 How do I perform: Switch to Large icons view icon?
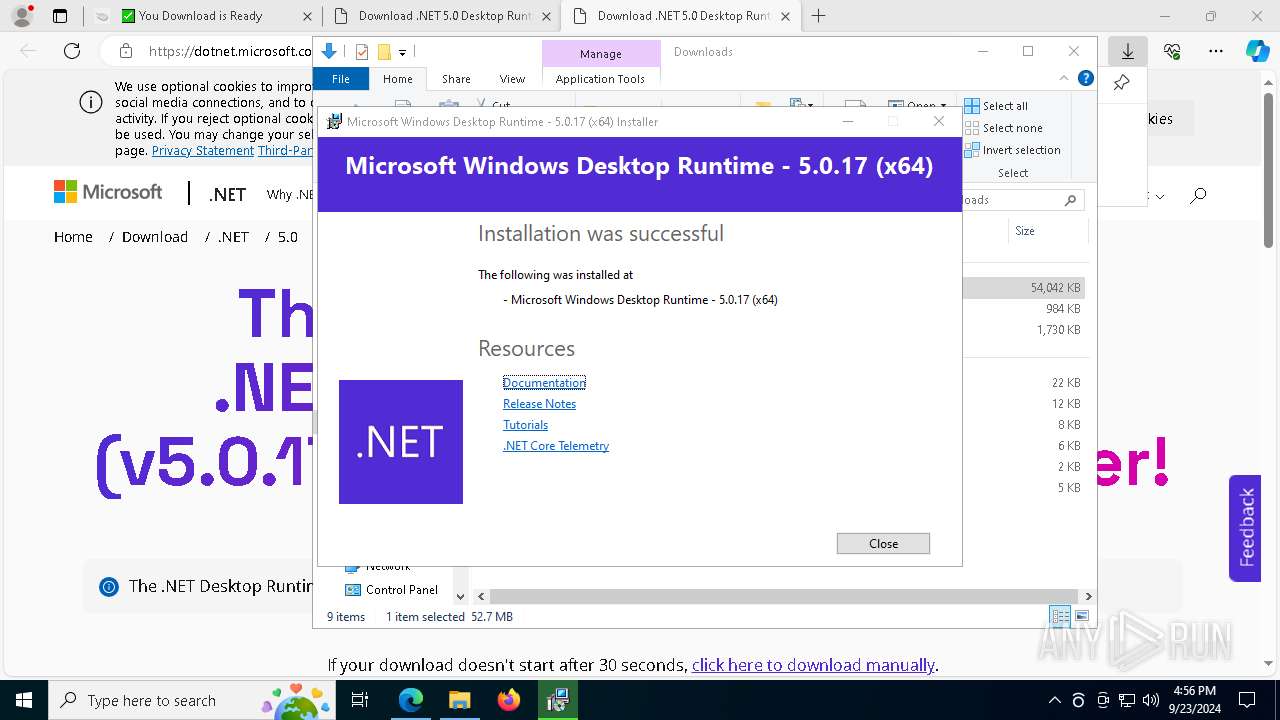coord(1082,616)
